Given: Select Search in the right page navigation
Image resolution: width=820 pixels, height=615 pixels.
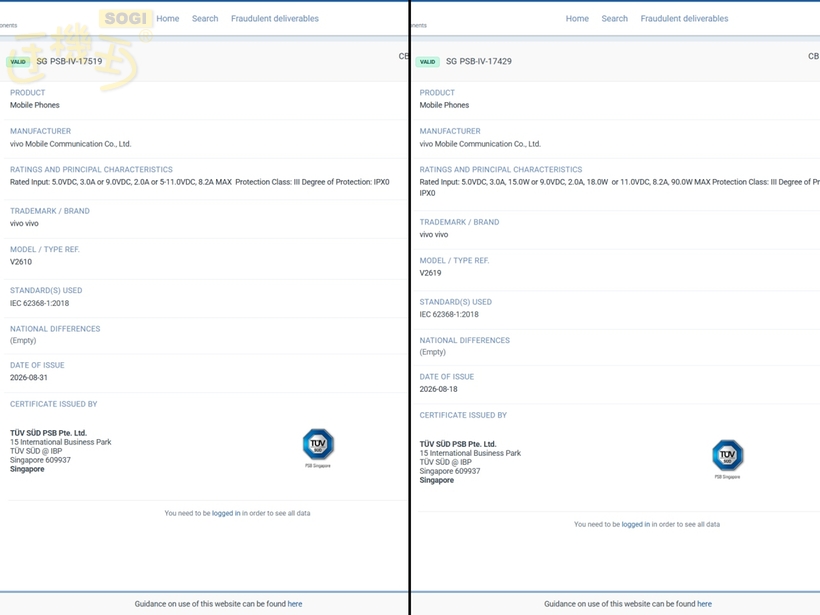Looking at the screenshot, I should tap(614, 18).
